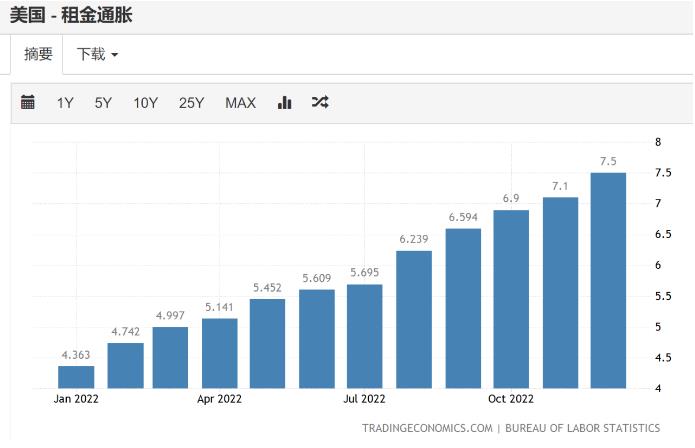Image resolution: width=695 pixels, height=448 pixels.
Task: Click the bar labeled 7.5
Action: [x=608, y=280]
